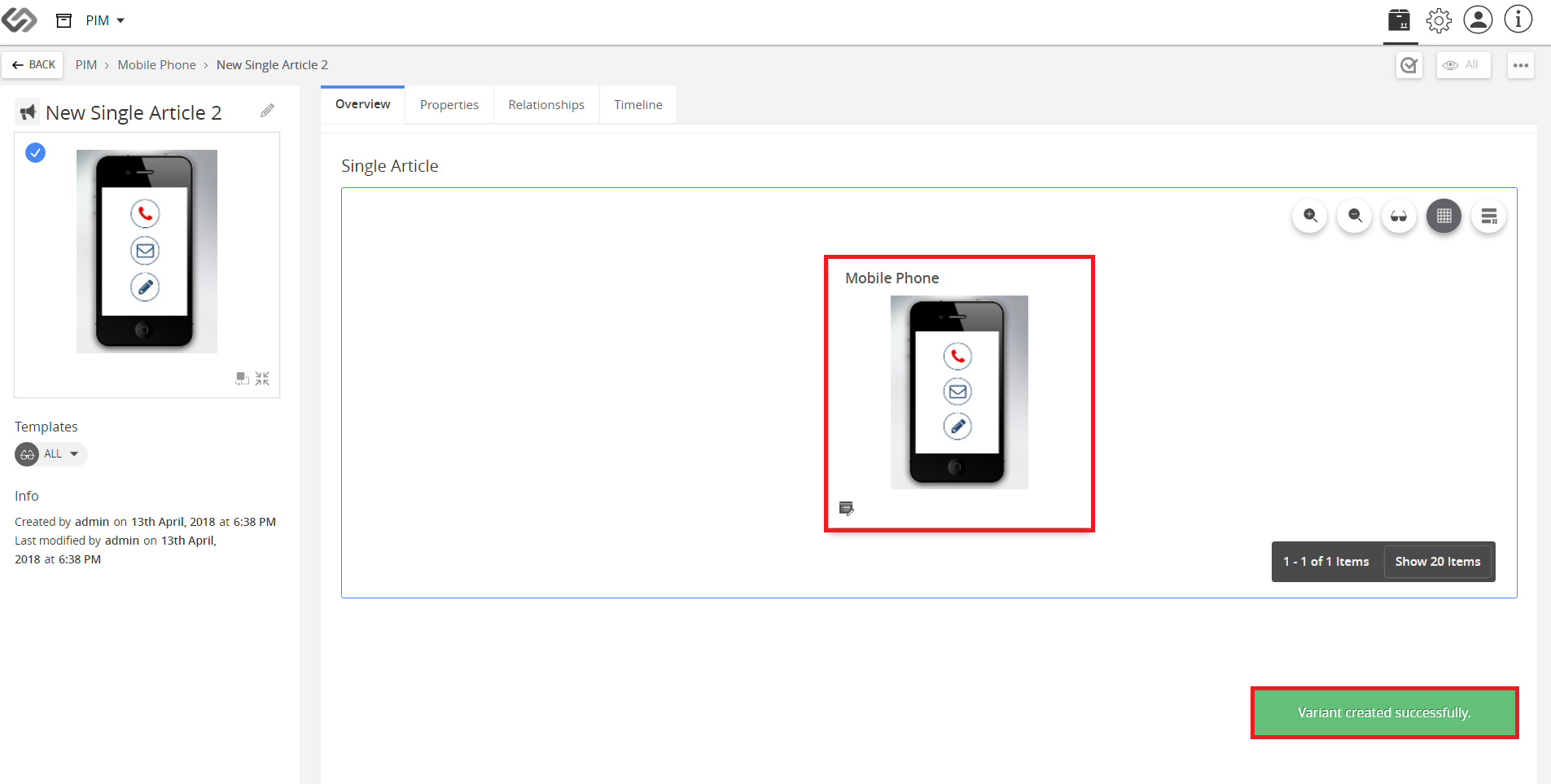Click the task check icon near All
The image size is (1551, 784).
coord(1409,65)
